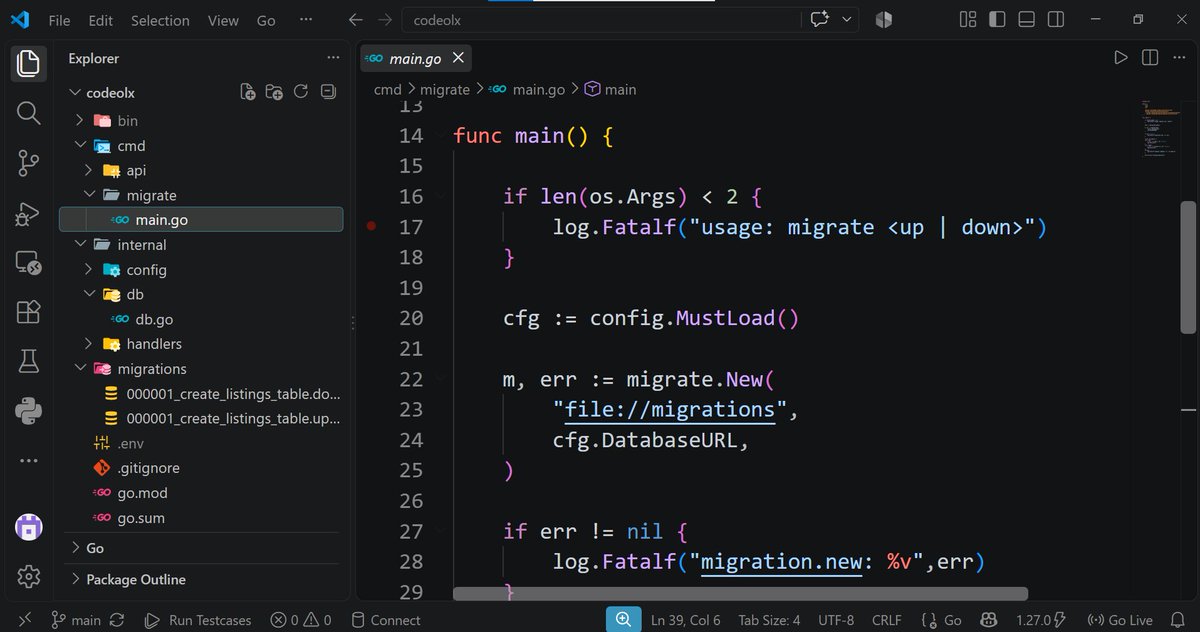Click the vertical scrollbar thumb in editor
This screenshot has width=1200, height=632.
(x=1188, y=267)
